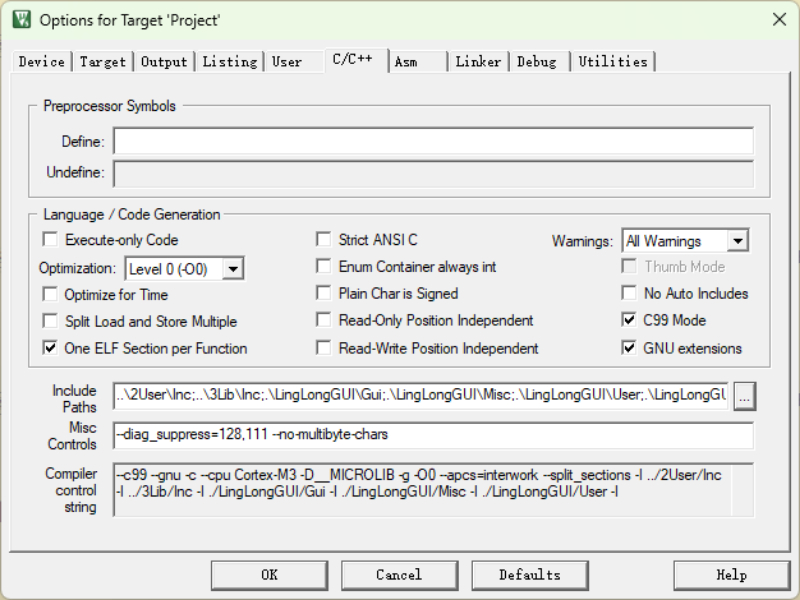Go to the Target tab

pyautogui.click(x=103, y=62)
